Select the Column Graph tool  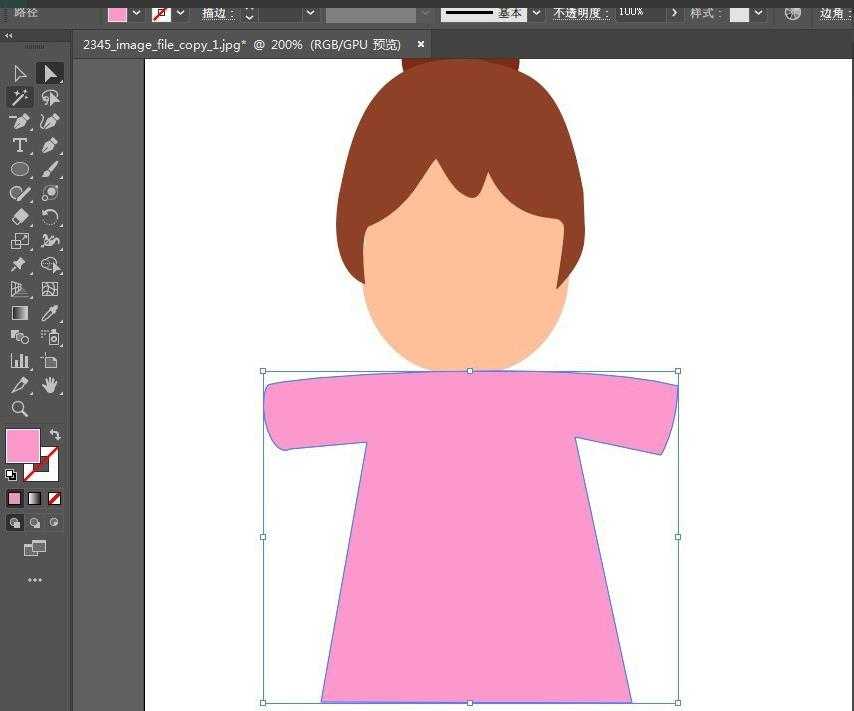18,361
